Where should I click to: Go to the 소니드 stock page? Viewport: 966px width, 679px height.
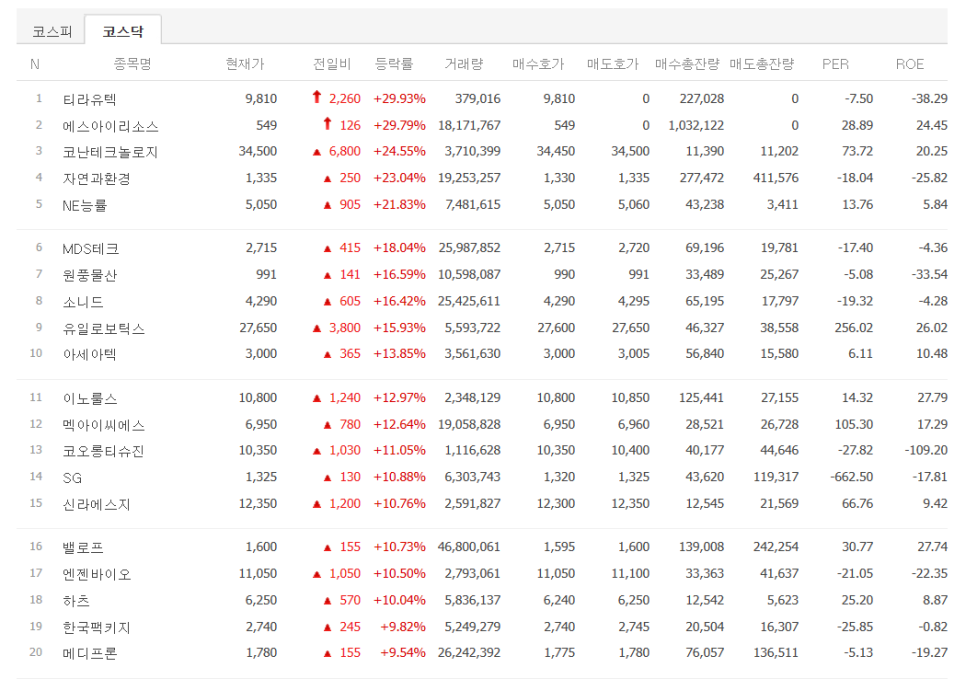tap(82, 301)
